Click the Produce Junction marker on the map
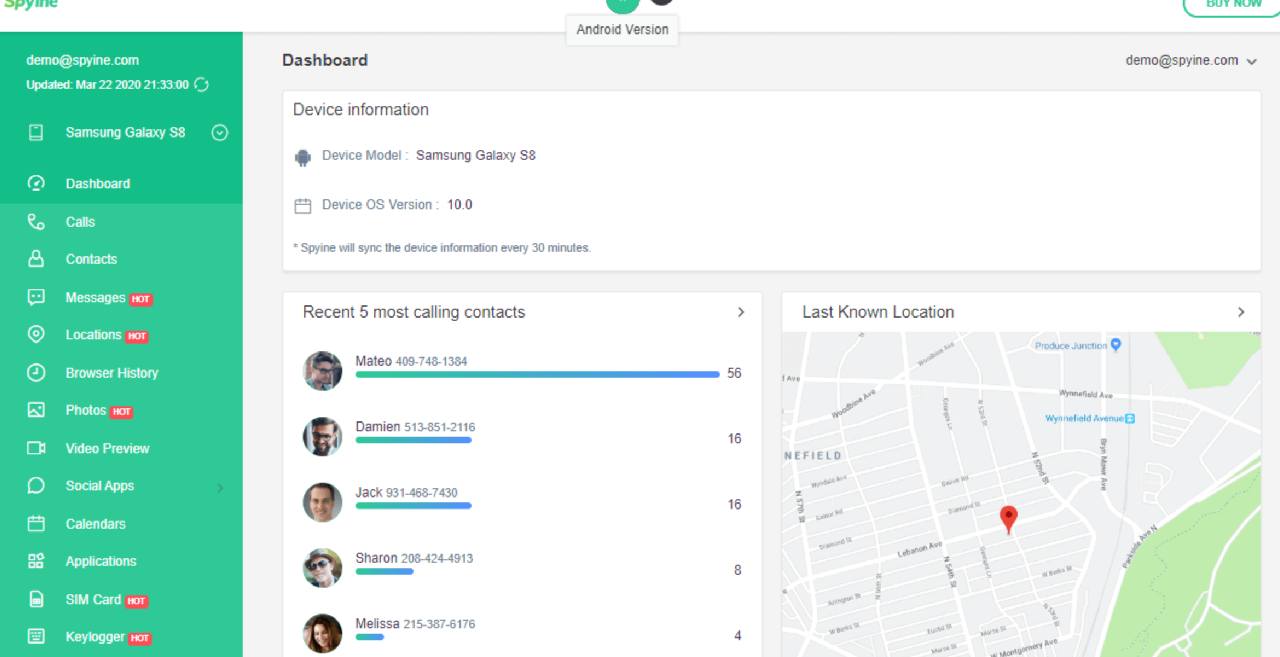 [1116, 345]
